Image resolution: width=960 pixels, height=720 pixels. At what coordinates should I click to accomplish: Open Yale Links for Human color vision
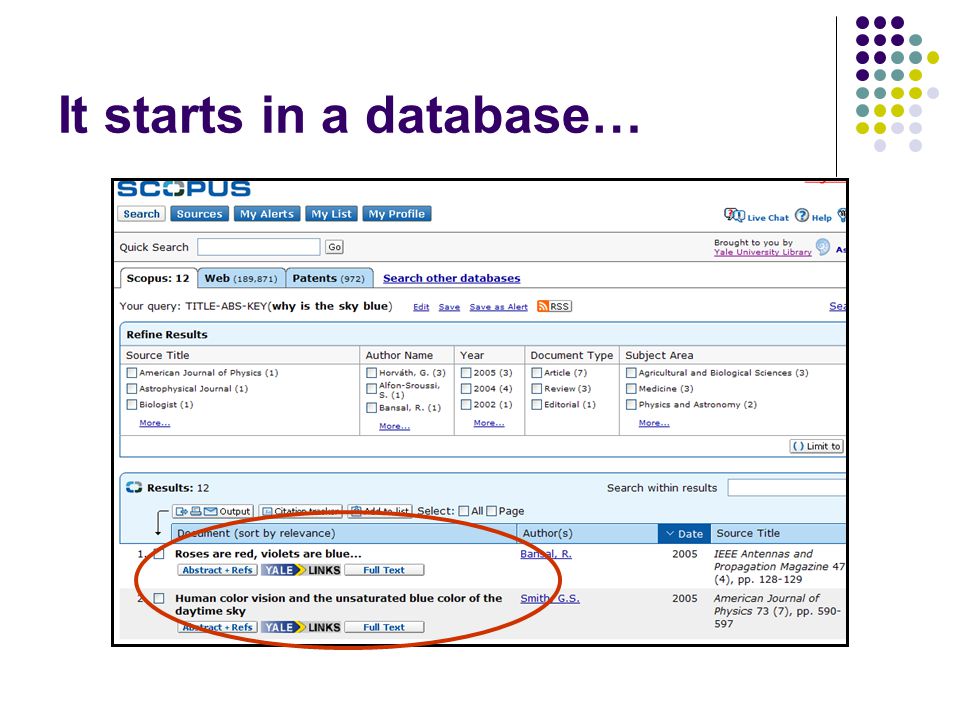click(x=301, y=627)
